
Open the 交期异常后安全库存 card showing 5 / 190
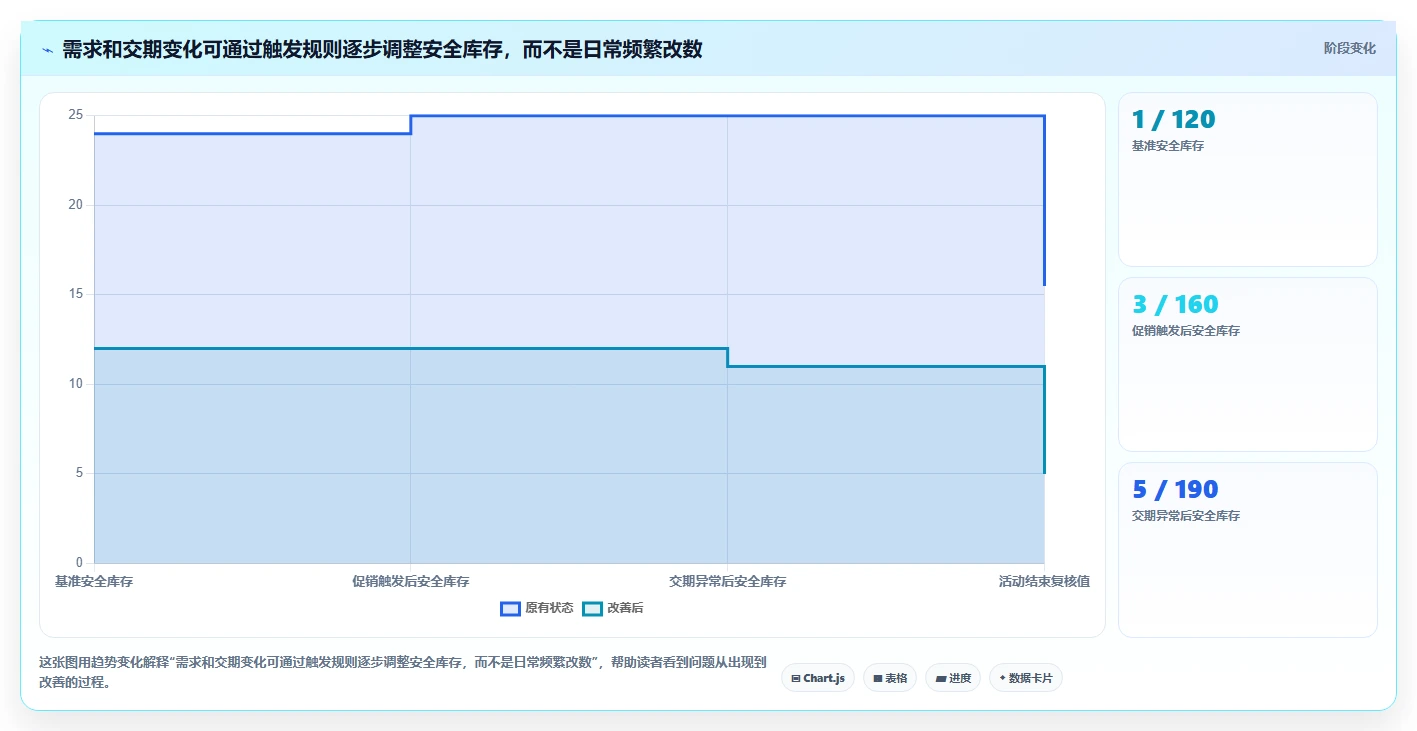click(1248, 550)
